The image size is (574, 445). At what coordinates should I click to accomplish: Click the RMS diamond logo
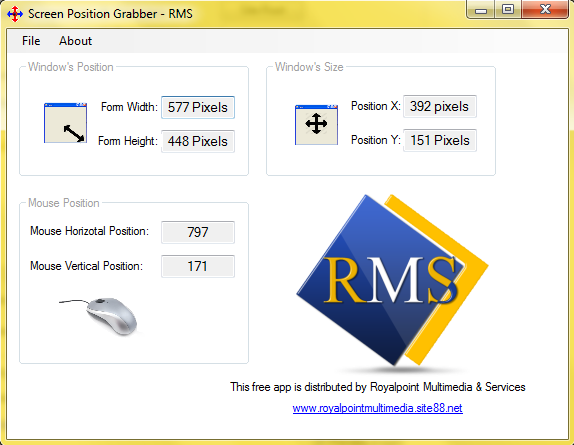392,280
